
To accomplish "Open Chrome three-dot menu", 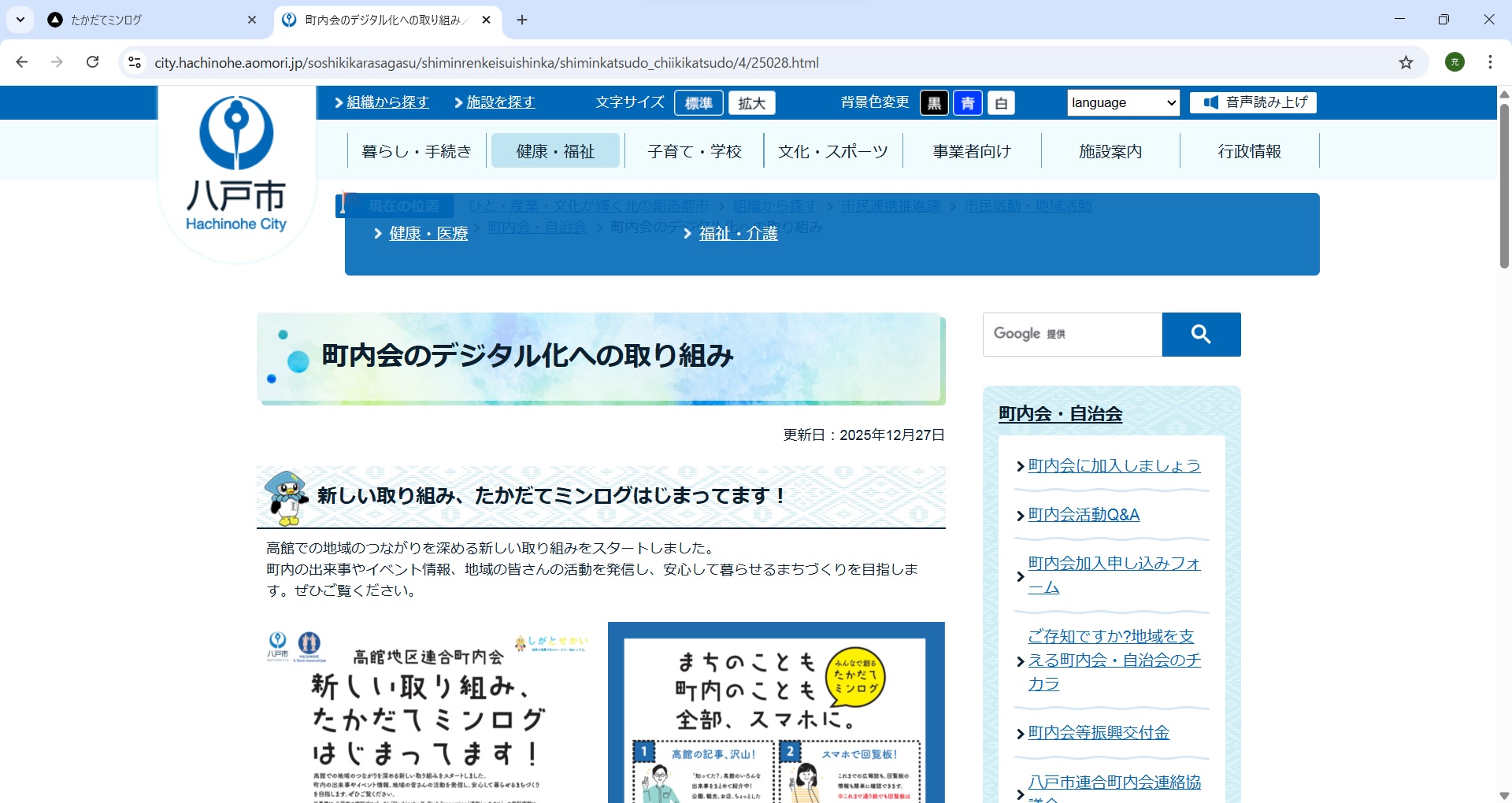I will click(1490, 62).
